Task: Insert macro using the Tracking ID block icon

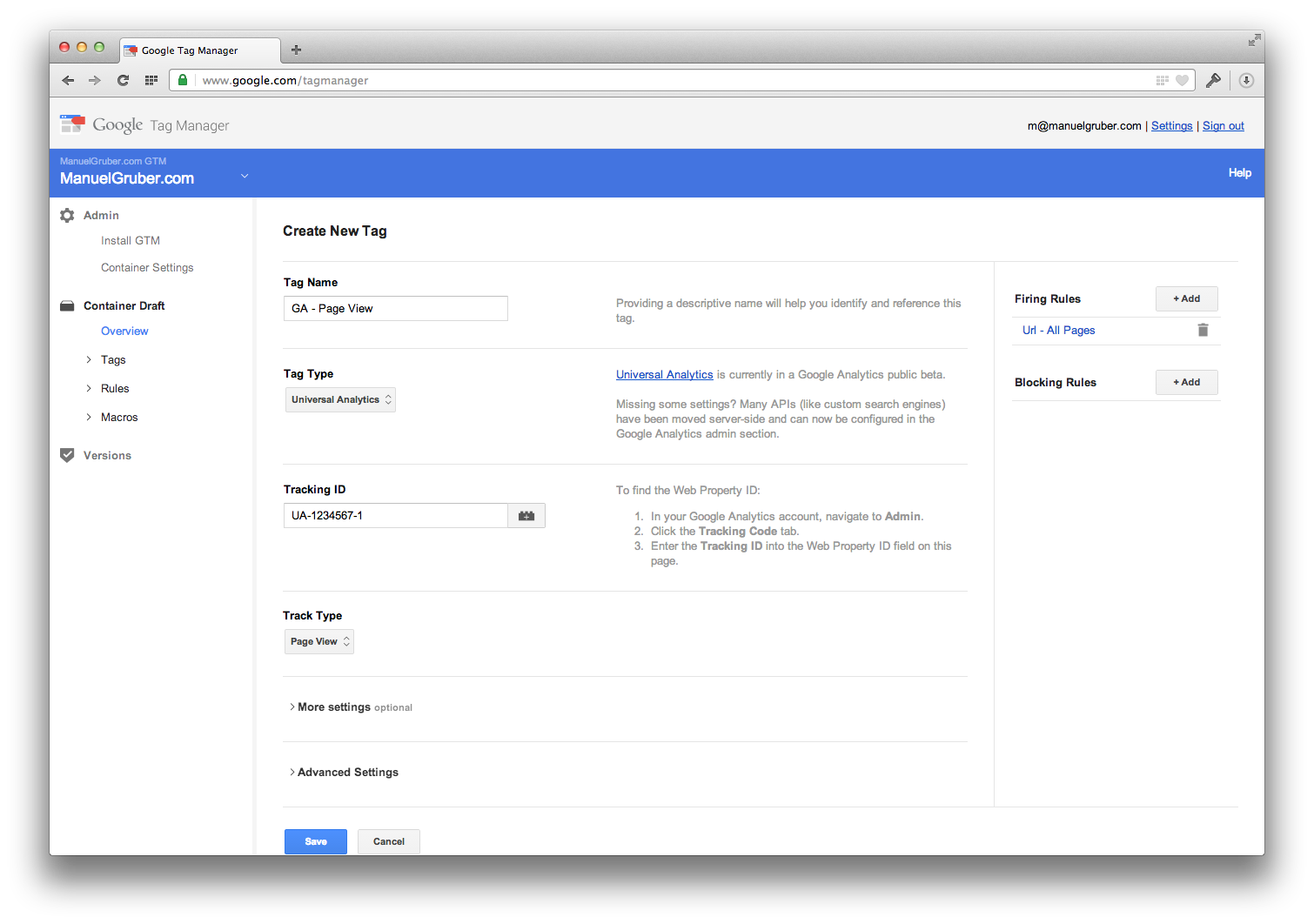Action: 526,515
